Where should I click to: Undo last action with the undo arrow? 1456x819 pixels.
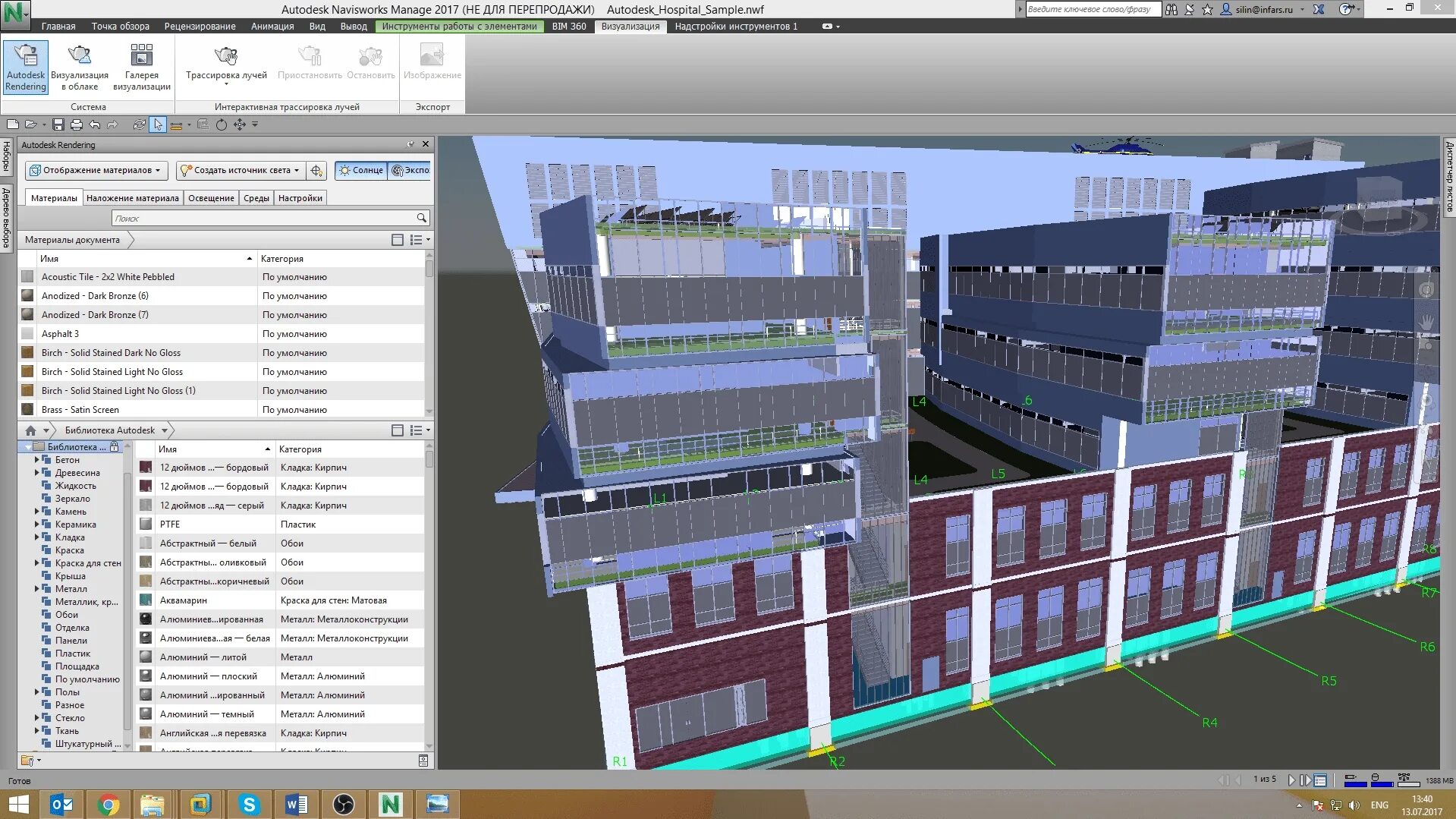[x=94, y=124]
